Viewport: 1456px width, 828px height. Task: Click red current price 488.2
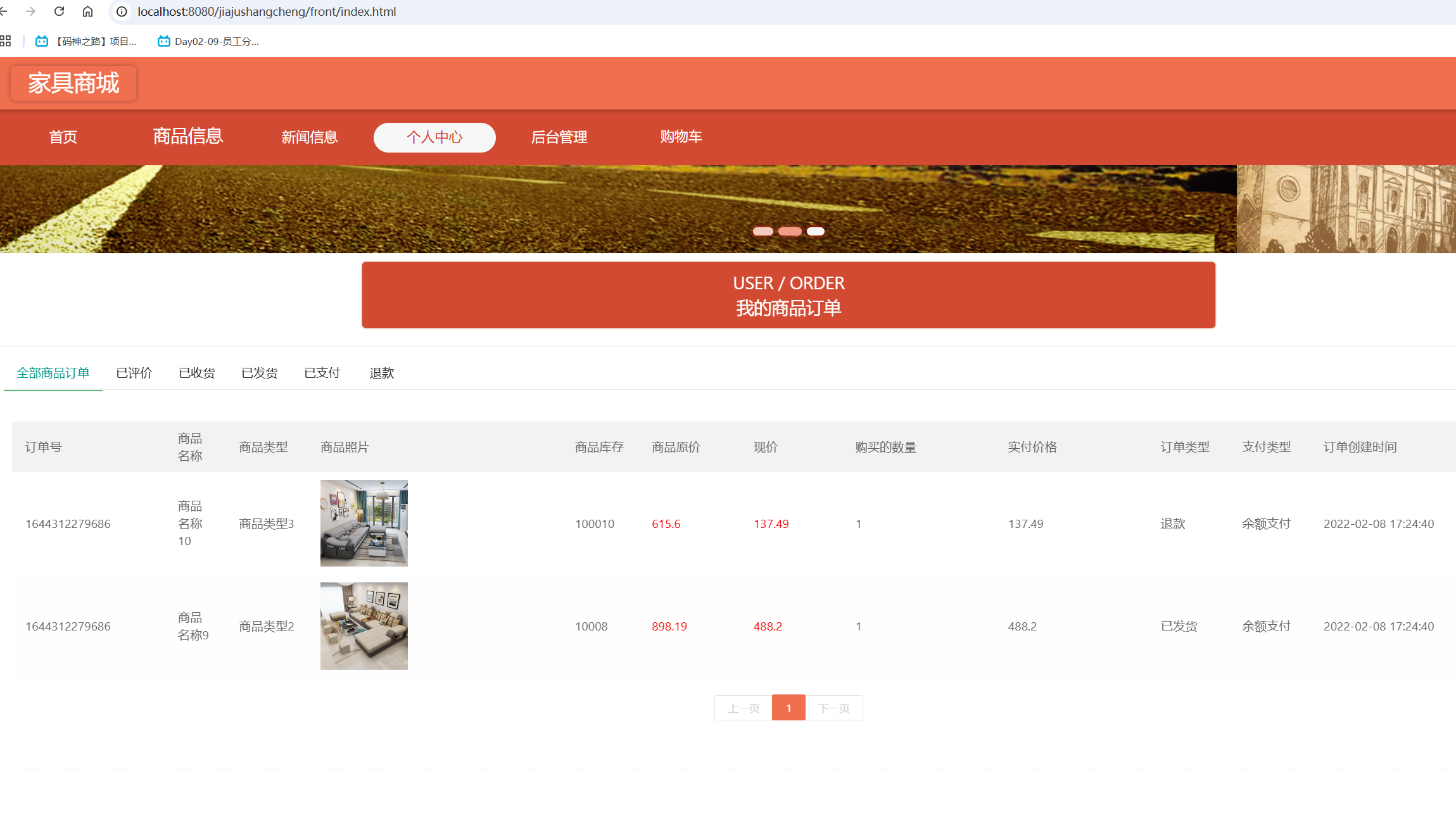768,626
